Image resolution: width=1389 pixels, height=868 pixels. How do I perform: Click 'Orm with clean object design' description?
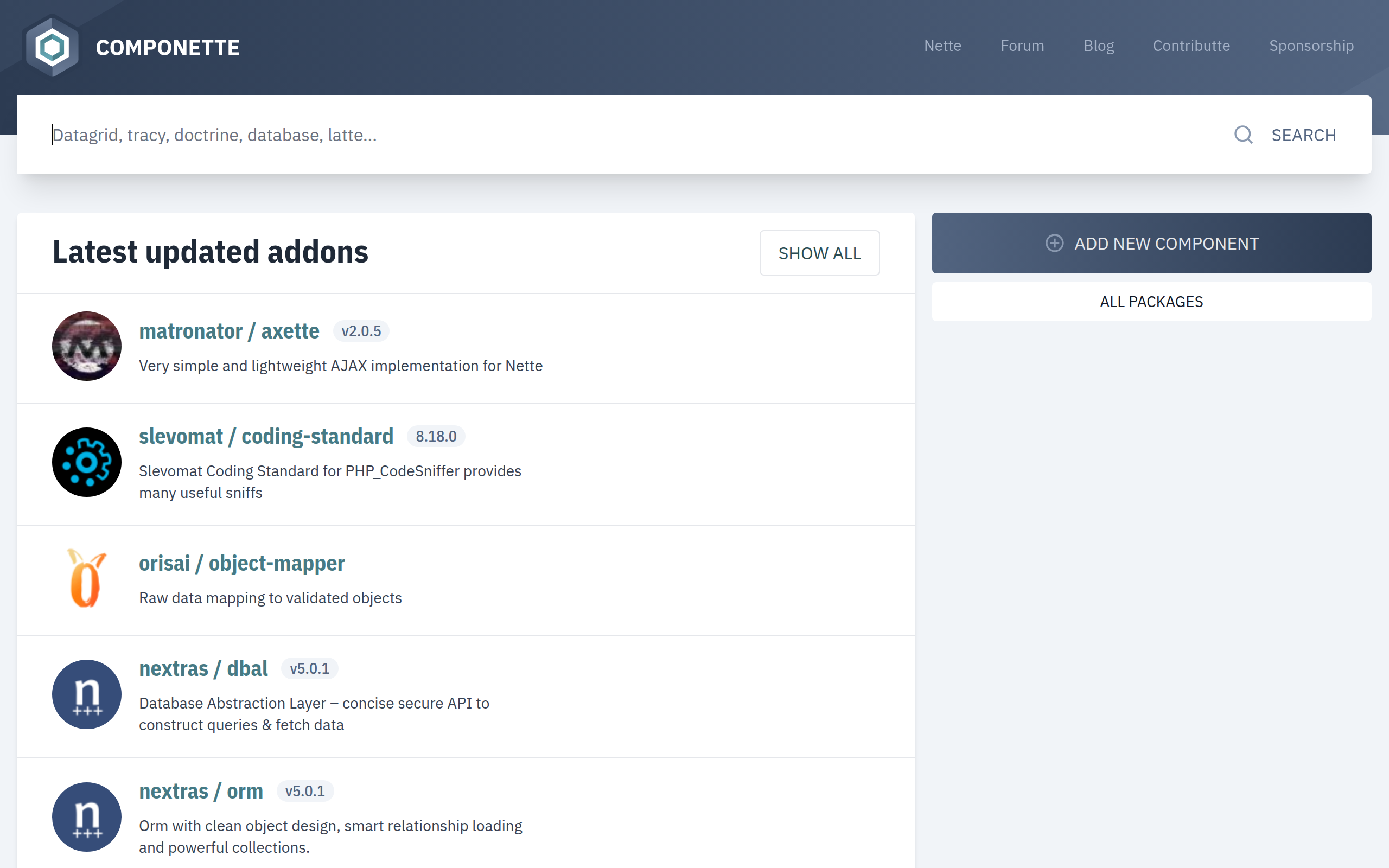click(330, 837)
